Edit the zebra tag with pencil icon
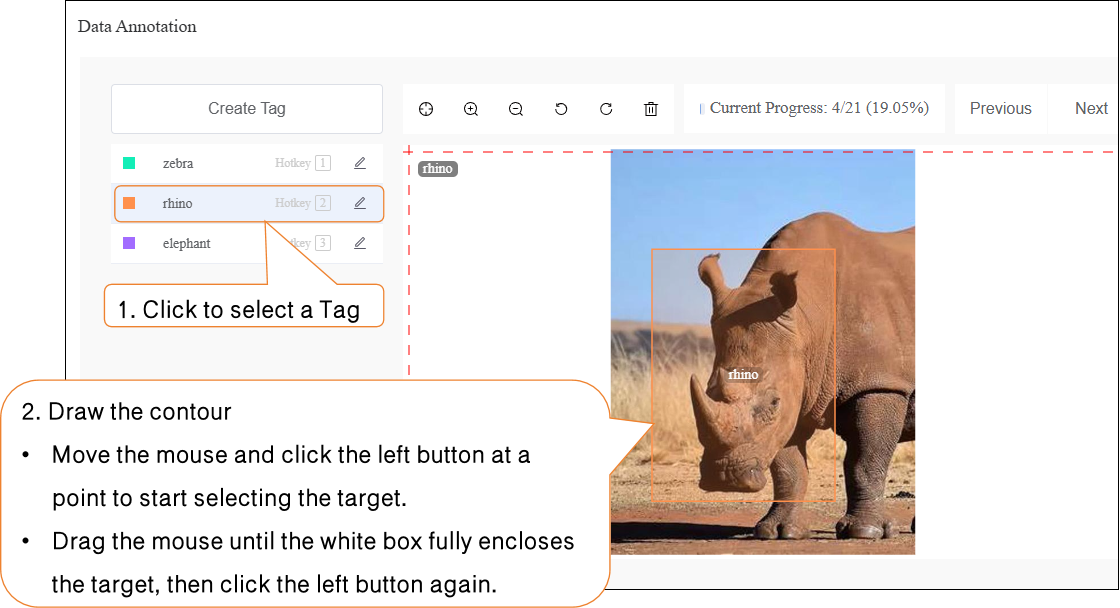 [360, 163]
